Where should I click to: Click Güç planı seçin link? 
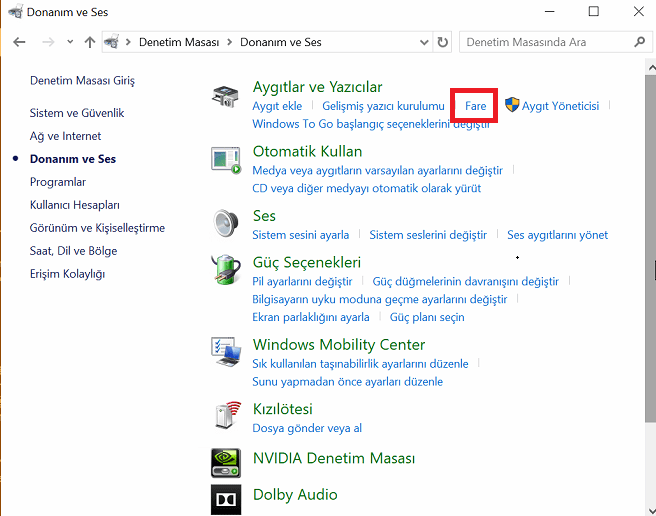pyautogui.click(x=427, y=318)
